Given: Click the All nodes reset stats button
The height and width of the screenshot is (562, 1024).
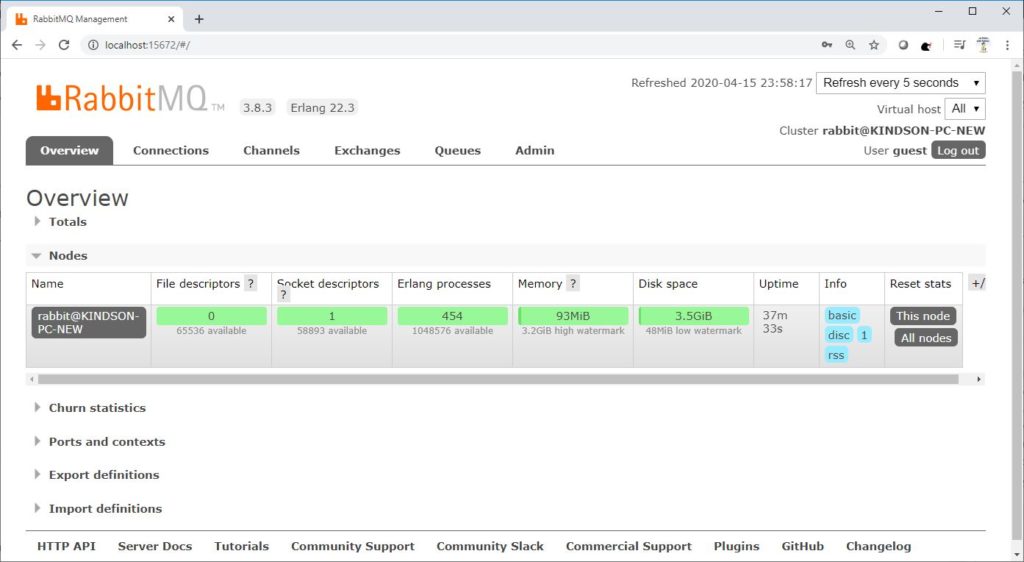Looking at the screenshot, I should 926,338.
